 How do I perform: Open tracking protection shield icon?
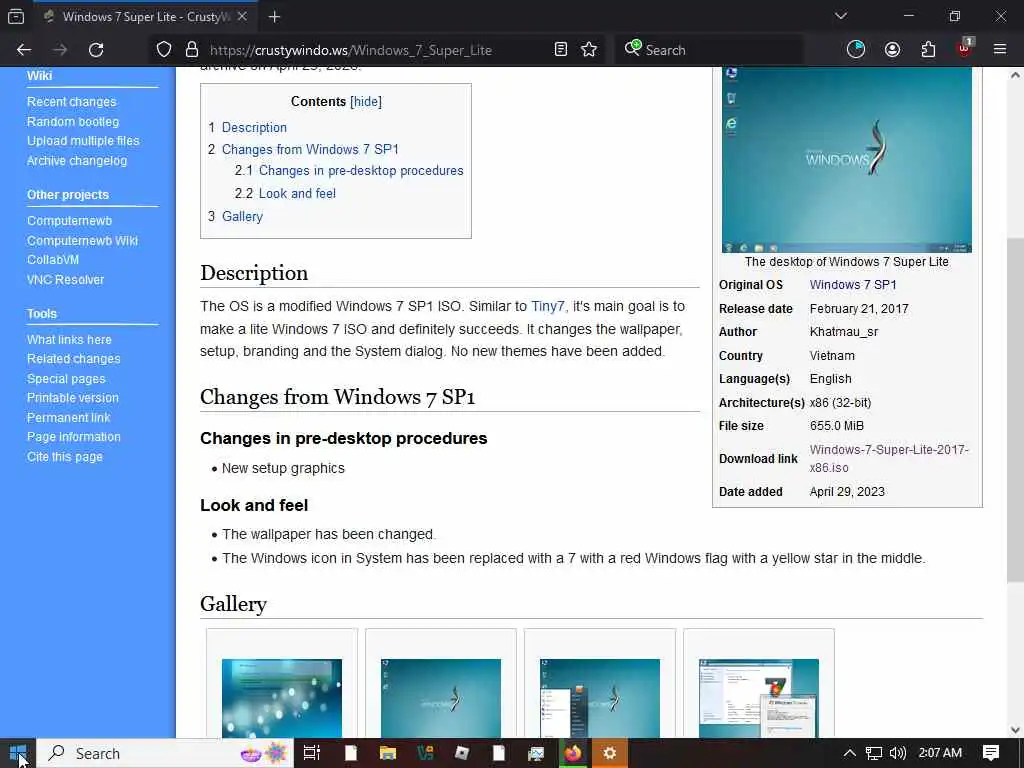coord(164,50)
